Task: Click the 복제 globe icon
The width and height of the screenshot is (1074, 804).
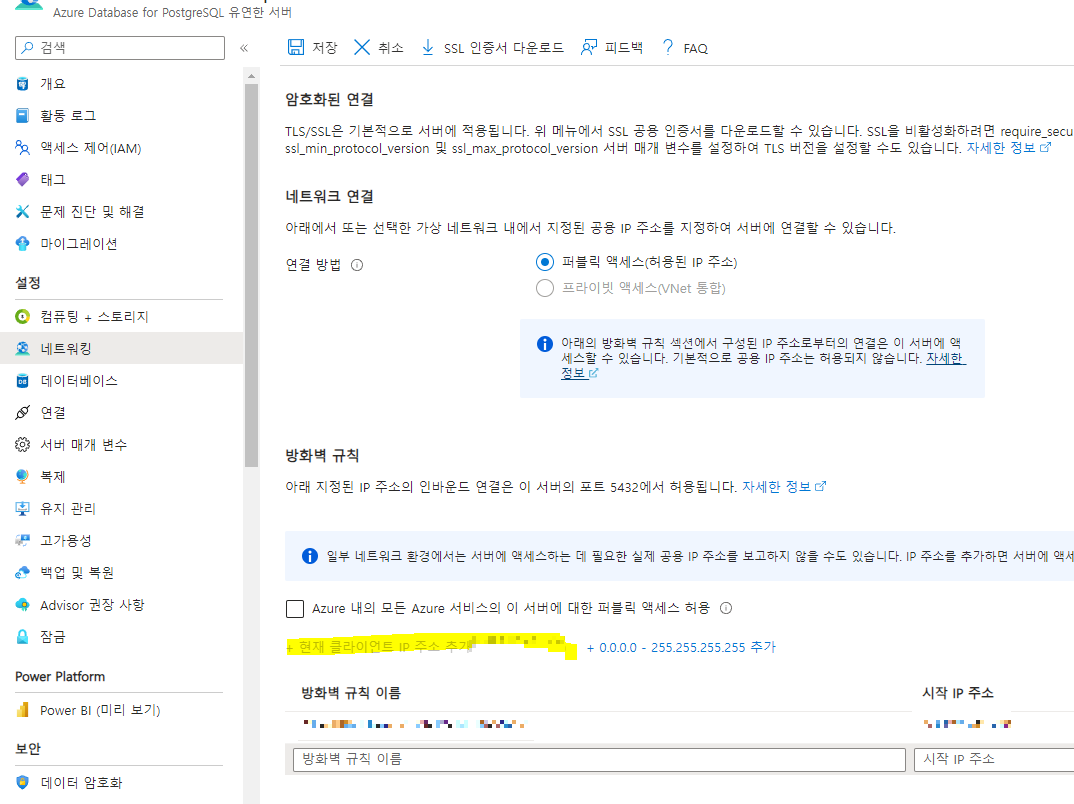Action: click(x=23, y=477)
